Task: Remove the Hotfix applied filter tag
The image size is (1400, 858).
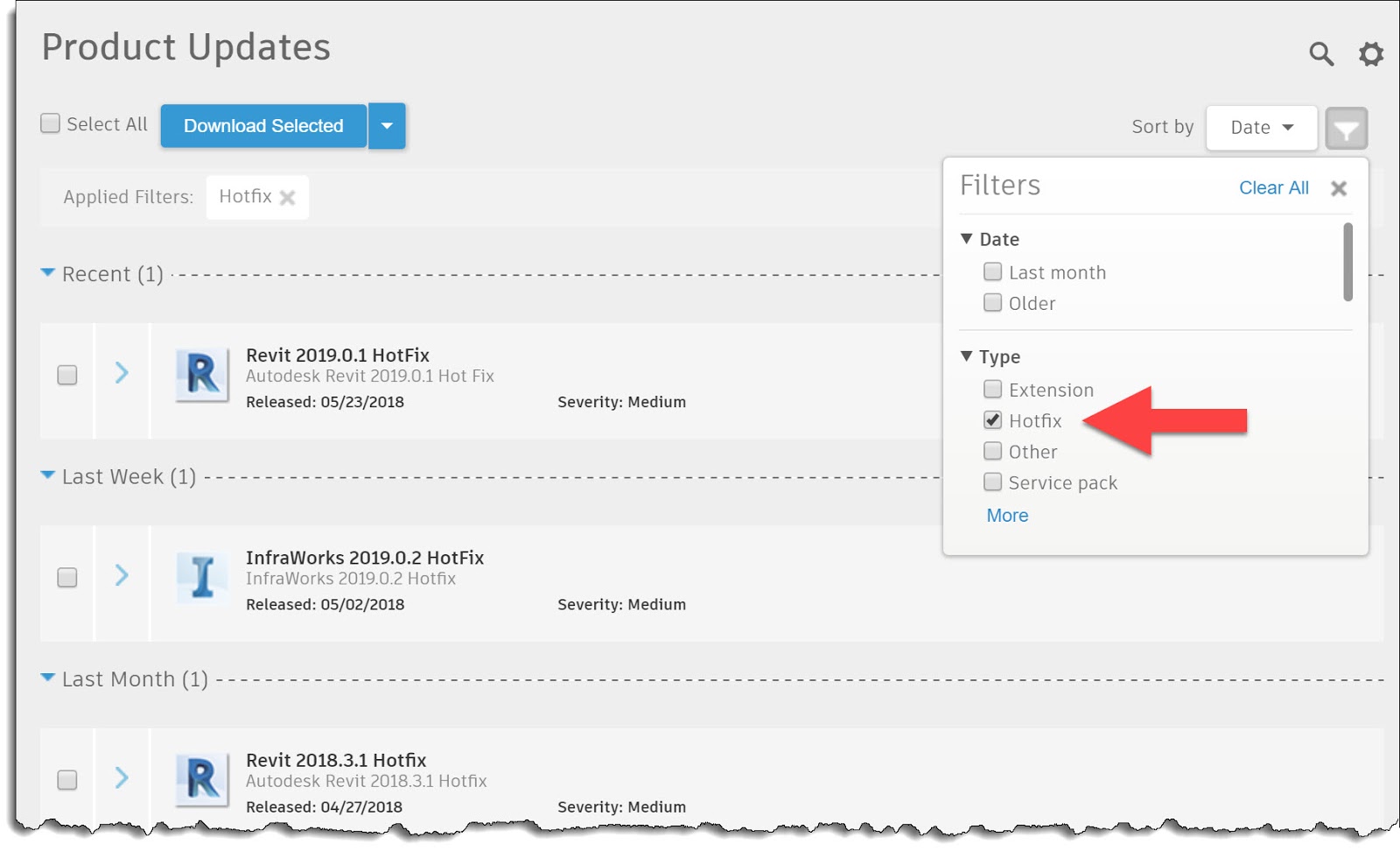Action: click(290, 197)
